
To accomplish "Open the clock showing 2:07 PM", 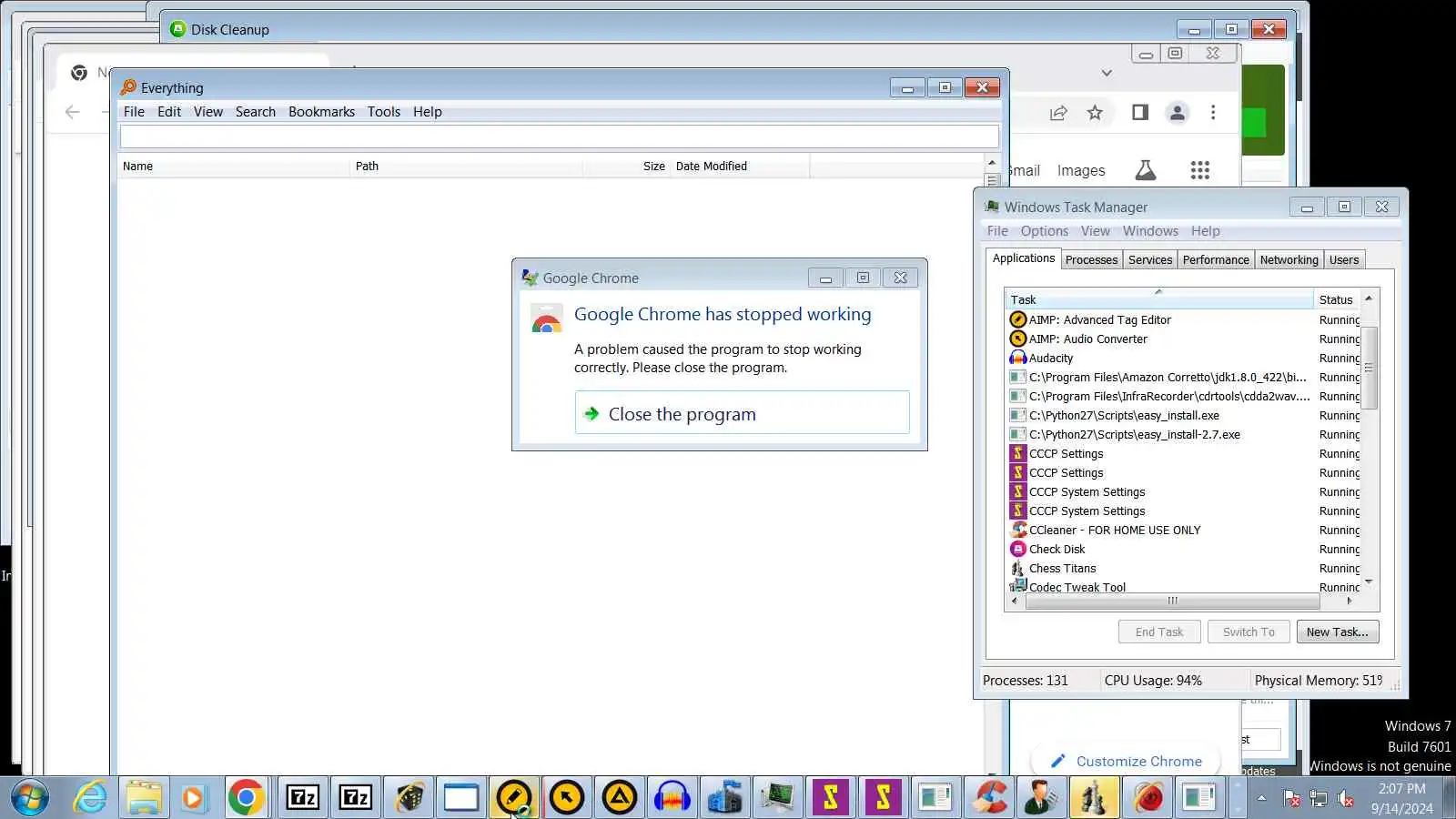I will 1401,798.
